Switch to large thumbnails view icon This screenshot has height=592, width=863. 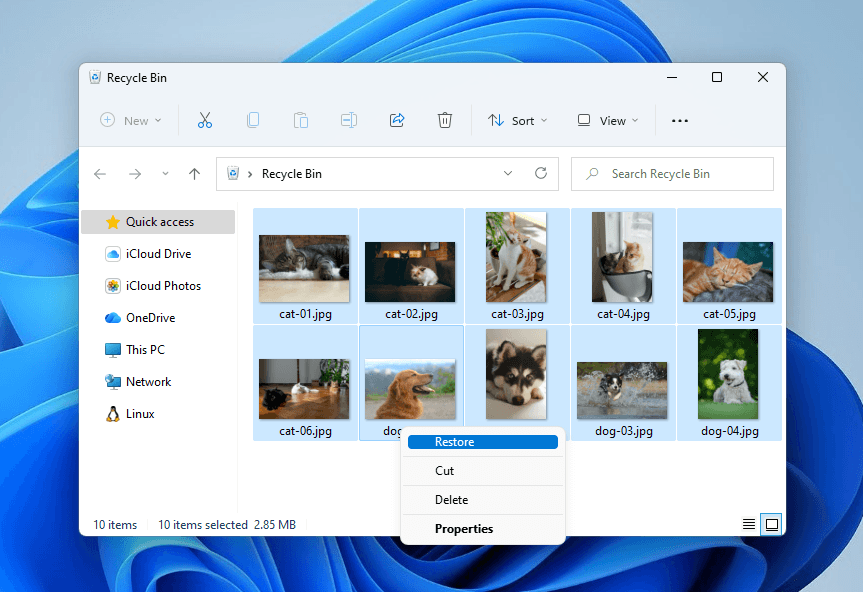(772, 524)
